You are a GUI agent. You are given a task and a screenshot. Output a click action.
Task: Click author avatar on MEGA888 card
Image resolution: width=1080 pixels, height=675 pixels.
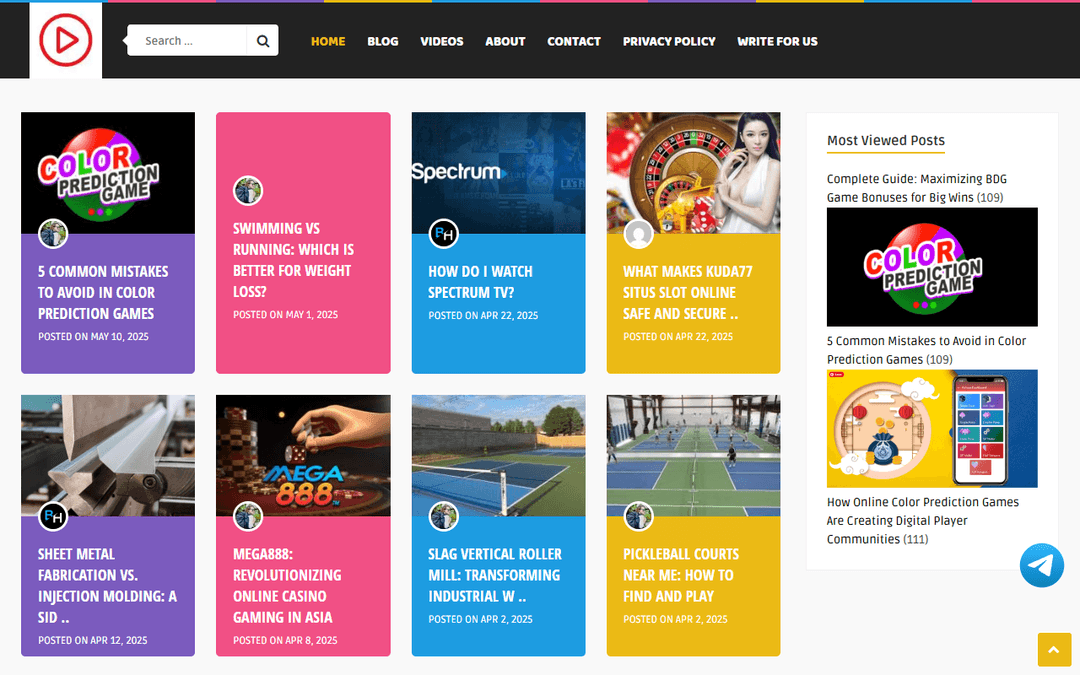coord(248,516)
